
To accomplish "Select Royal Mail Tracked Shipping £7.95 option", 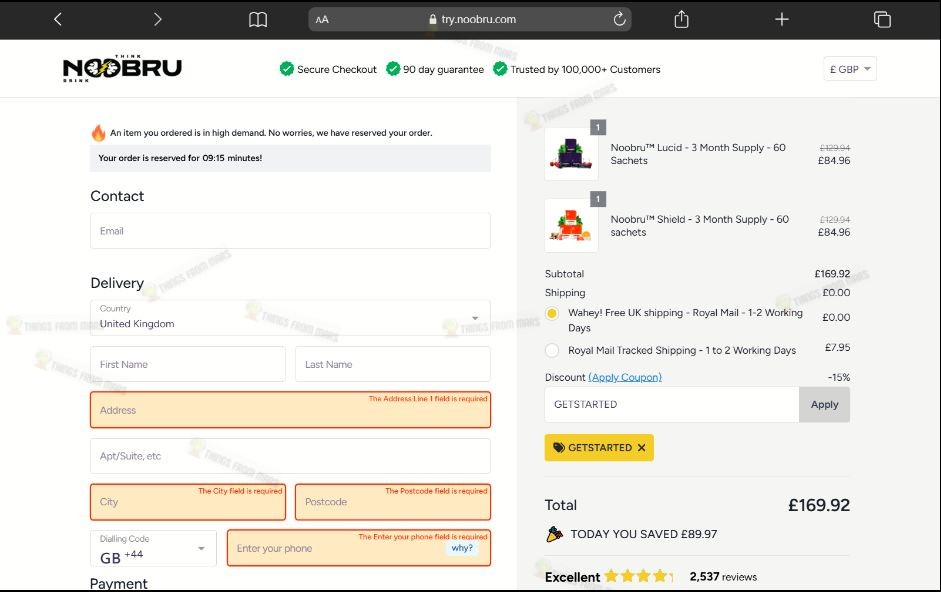I will coord(552,351).
